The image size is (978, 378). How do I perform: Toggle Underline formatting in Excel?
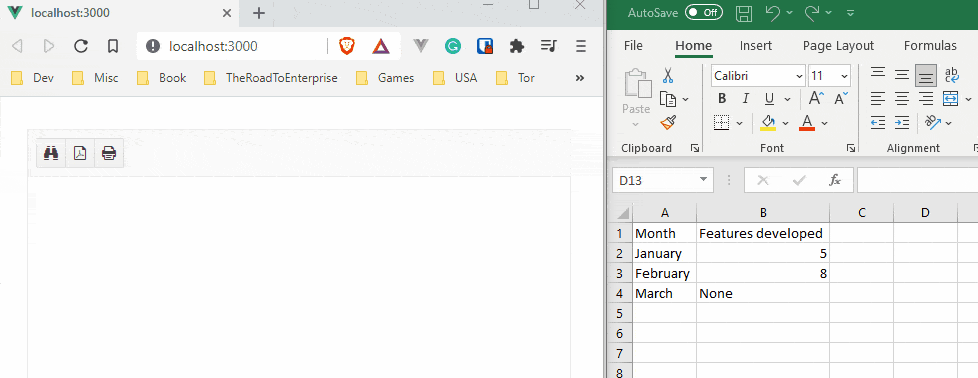pos(769,99)
